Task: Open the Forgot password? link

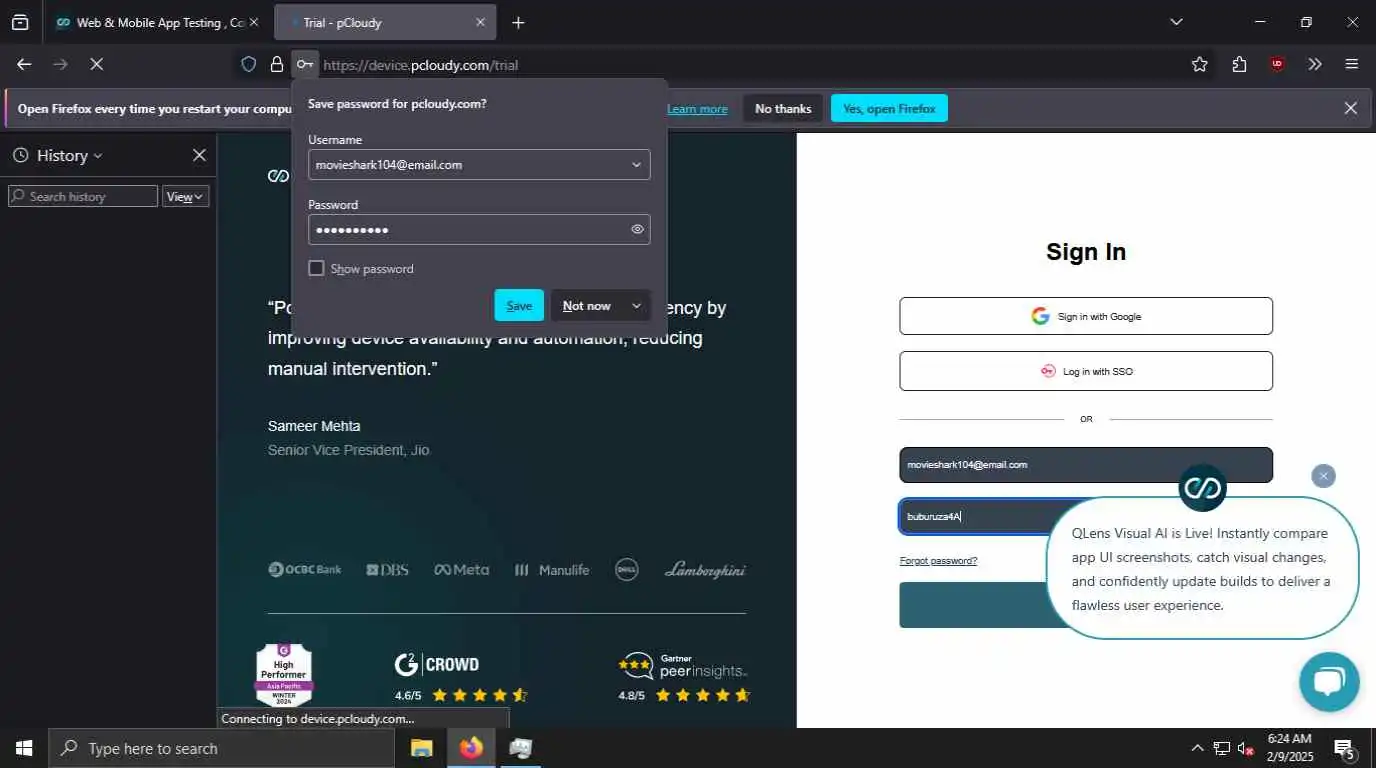Action: pyautogui.click(x=938, y=560)
